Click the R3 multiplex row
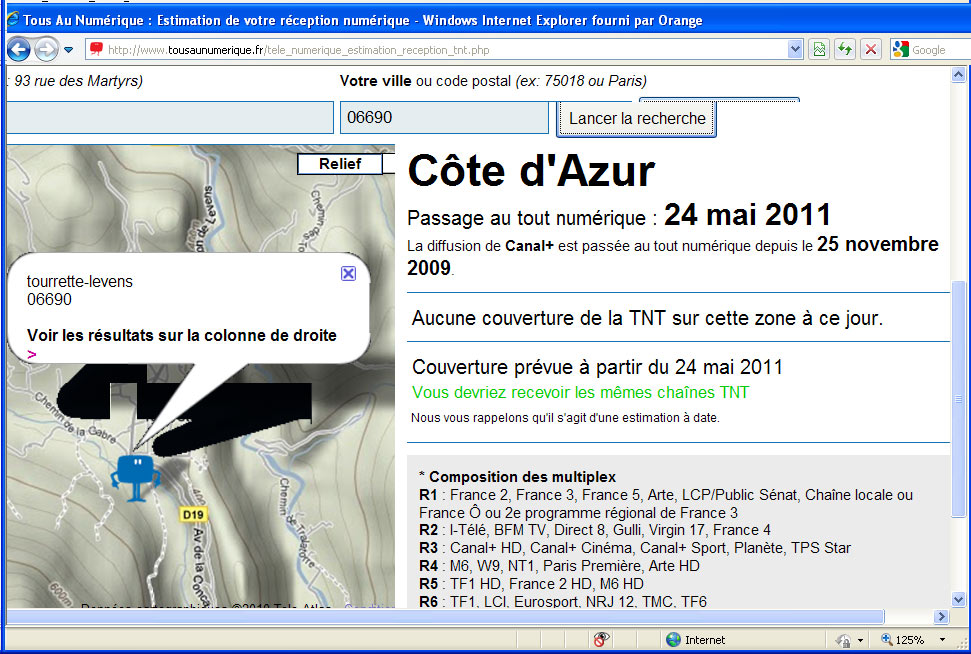971x654 pixels. [x=635, y=548]
